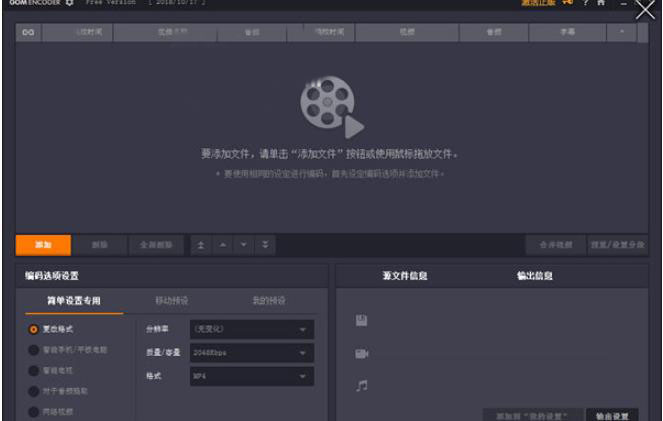Open the 格式 format dropdown showing MP4

pyautogui.click(x=252, y=376)
